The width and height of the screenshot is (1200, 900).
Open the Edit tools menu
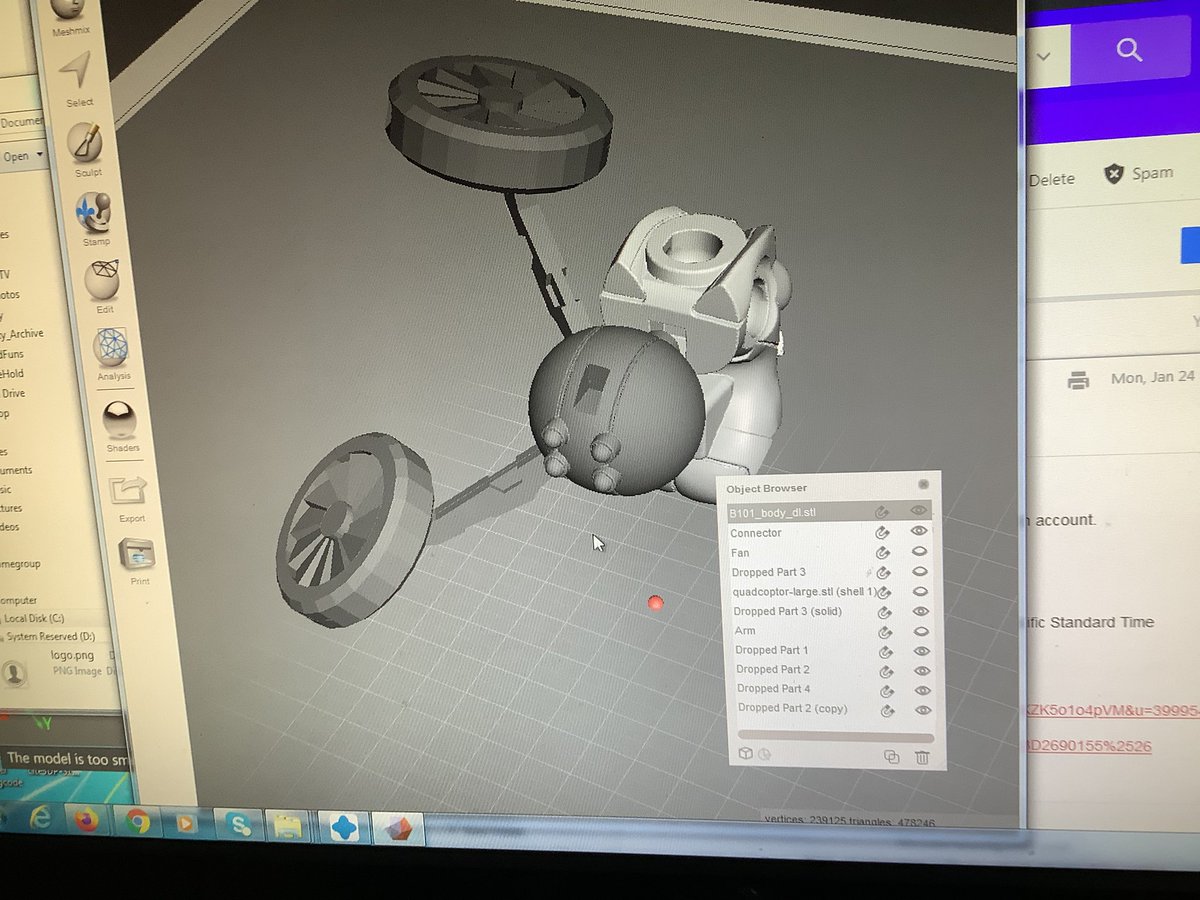(102, 286)
